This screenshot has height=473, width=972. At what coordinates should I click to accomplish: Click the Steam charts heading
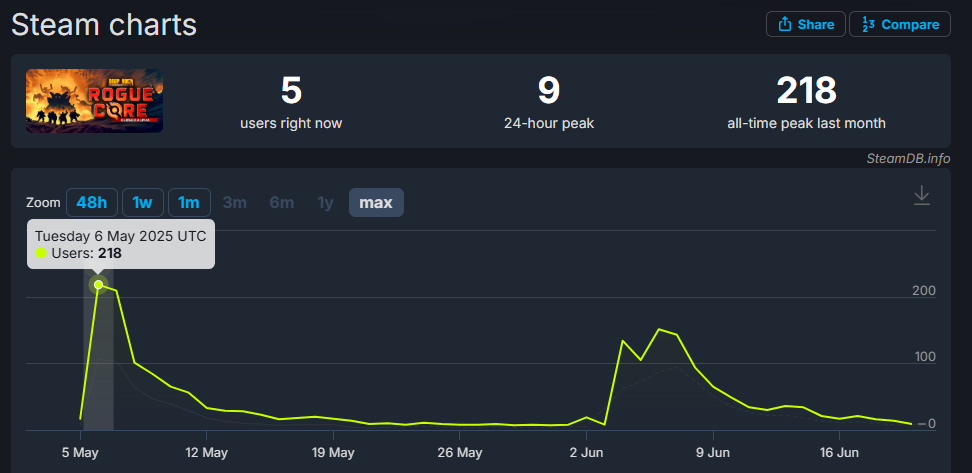(104, 25)
